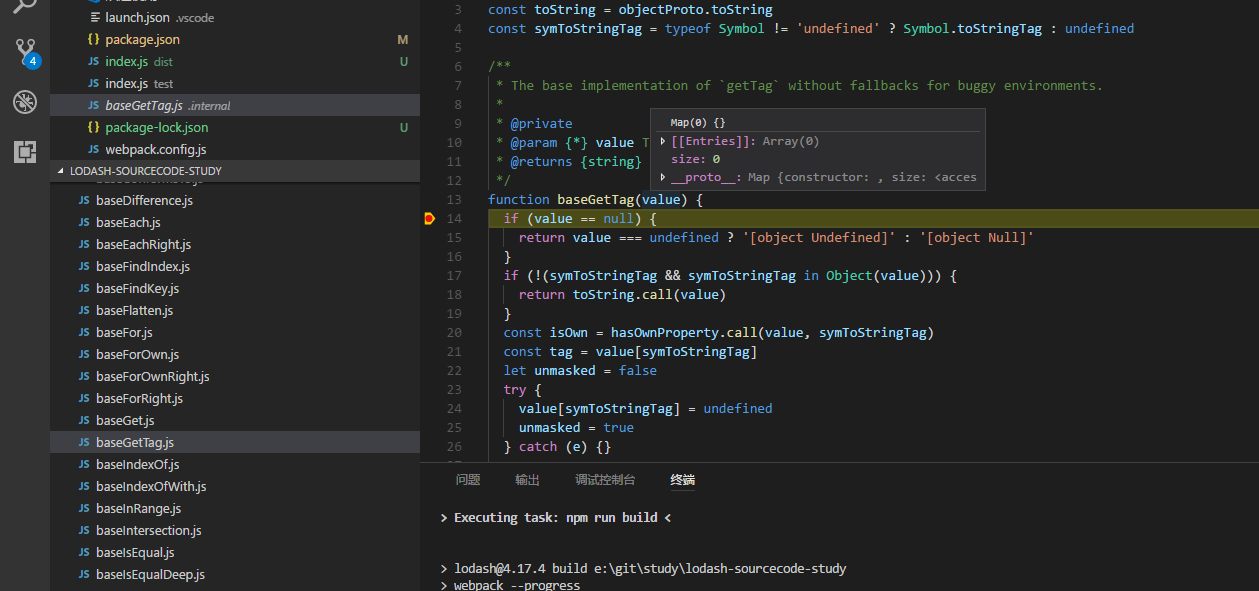
Task: Expand the [[Entries]] node in debug hover
Action: pos(663,141)
